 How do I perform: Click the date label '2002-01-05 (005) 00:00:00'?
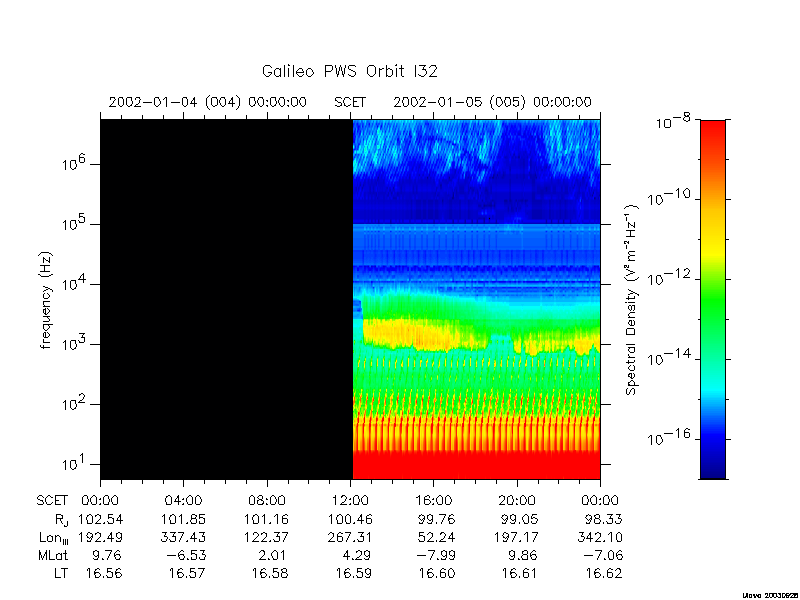[x=492, y=102]
